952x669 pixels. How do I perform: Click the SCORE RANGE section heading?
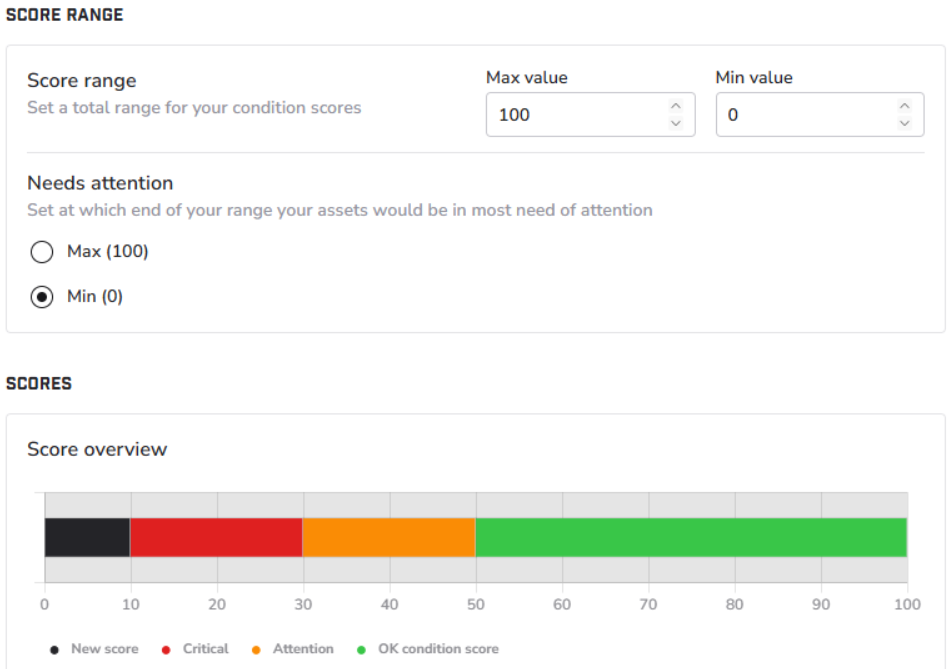coord(65,16)
